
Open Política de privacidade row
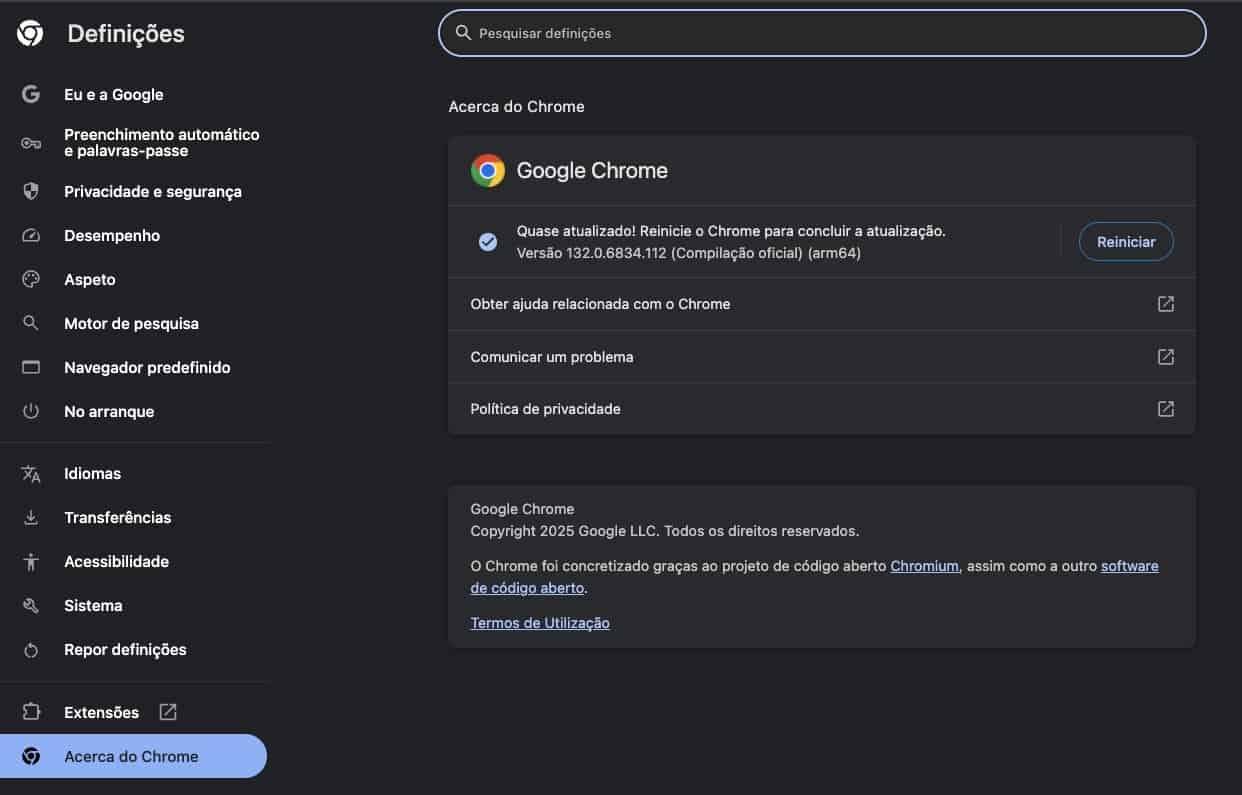(821, 409)
